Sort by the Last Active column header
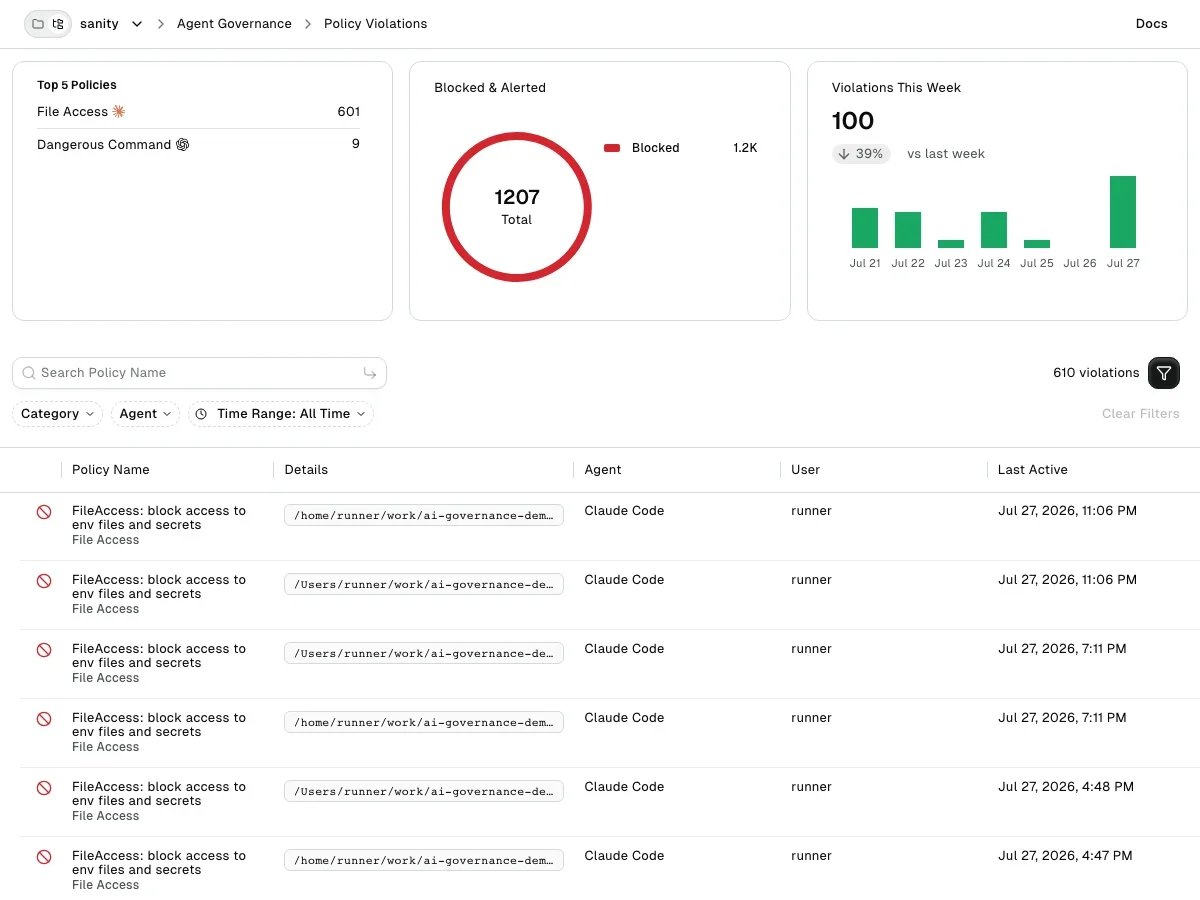 tap(1033, 470)
